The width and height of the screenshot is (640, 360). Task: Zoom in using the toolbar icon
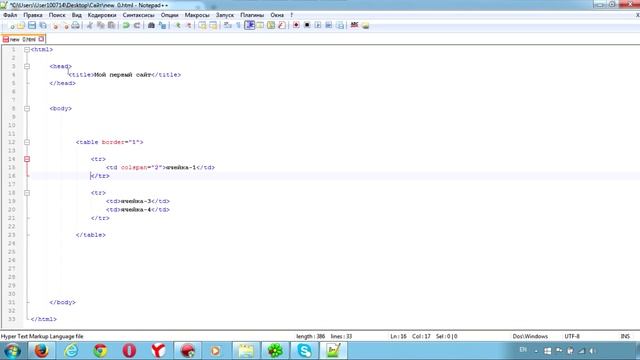click(178, 25)
